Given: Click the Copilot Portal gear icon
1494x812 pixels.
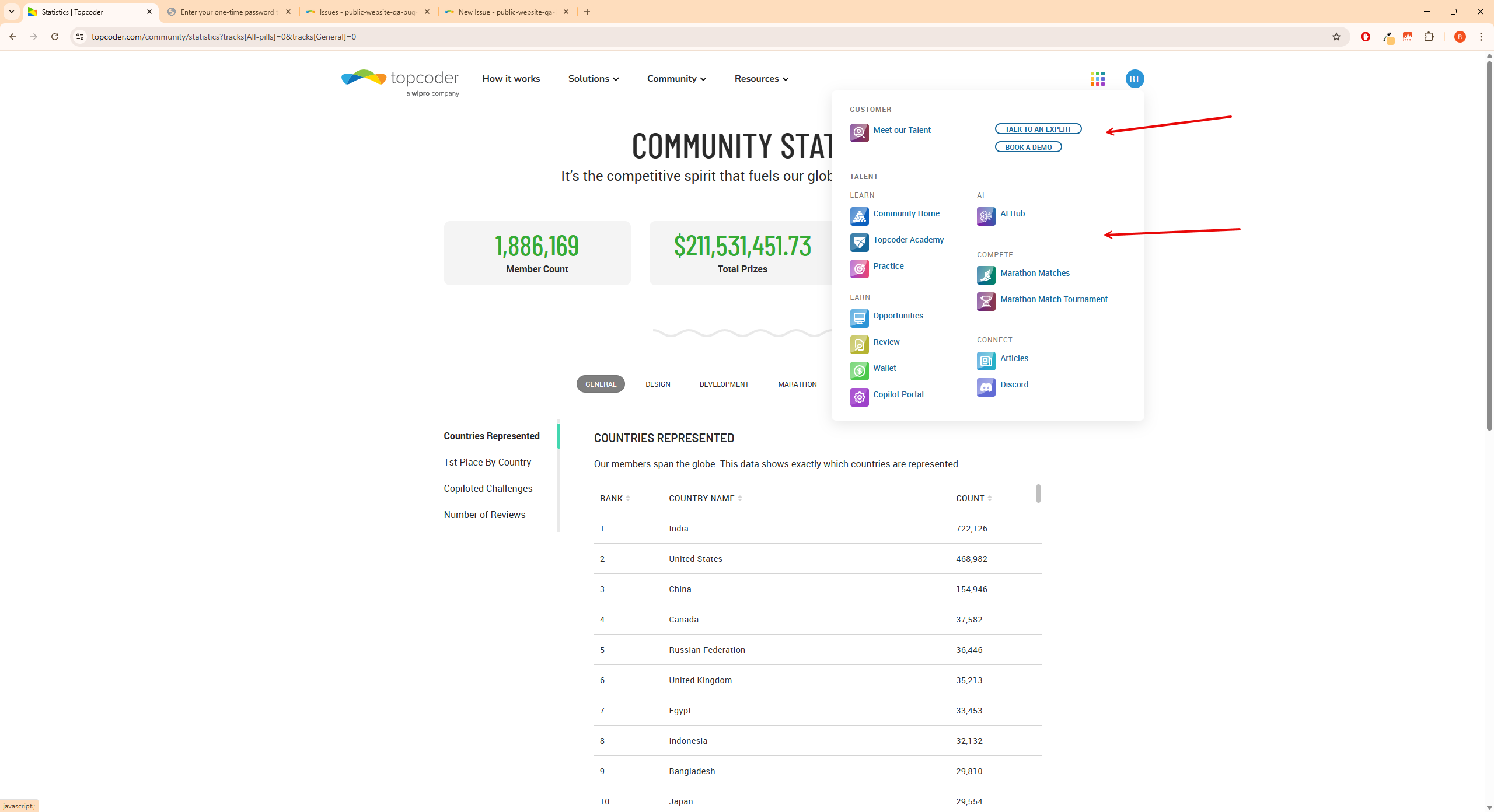Looking at the screenshot, I should (x=859, y=397).
